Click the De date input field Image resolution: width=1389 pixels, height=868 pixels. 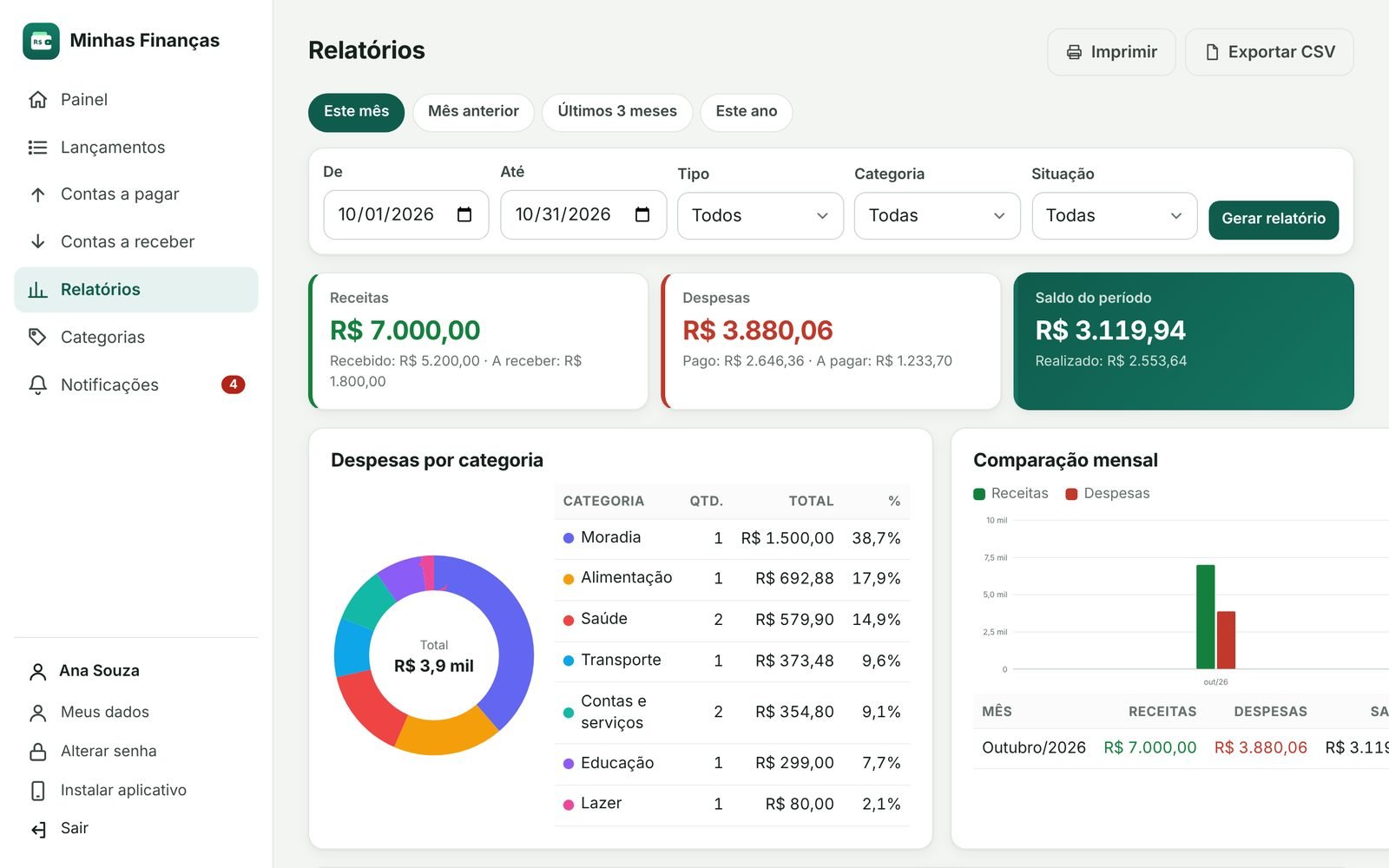coord(406,215)
